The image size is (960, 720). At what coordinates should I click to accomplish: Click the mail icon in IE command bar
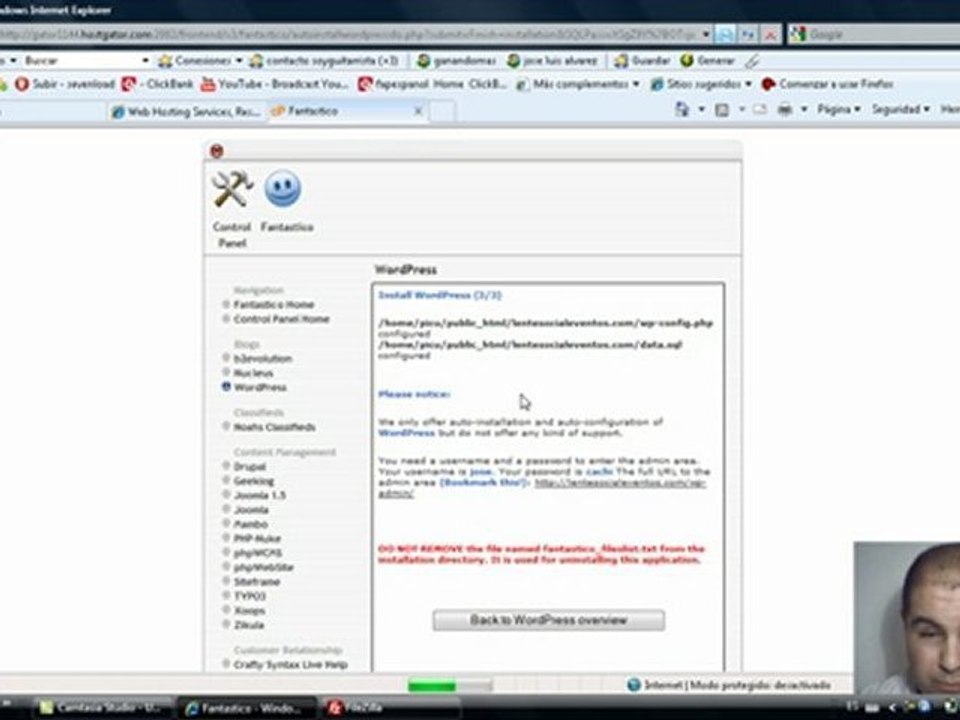pos(760,110)
